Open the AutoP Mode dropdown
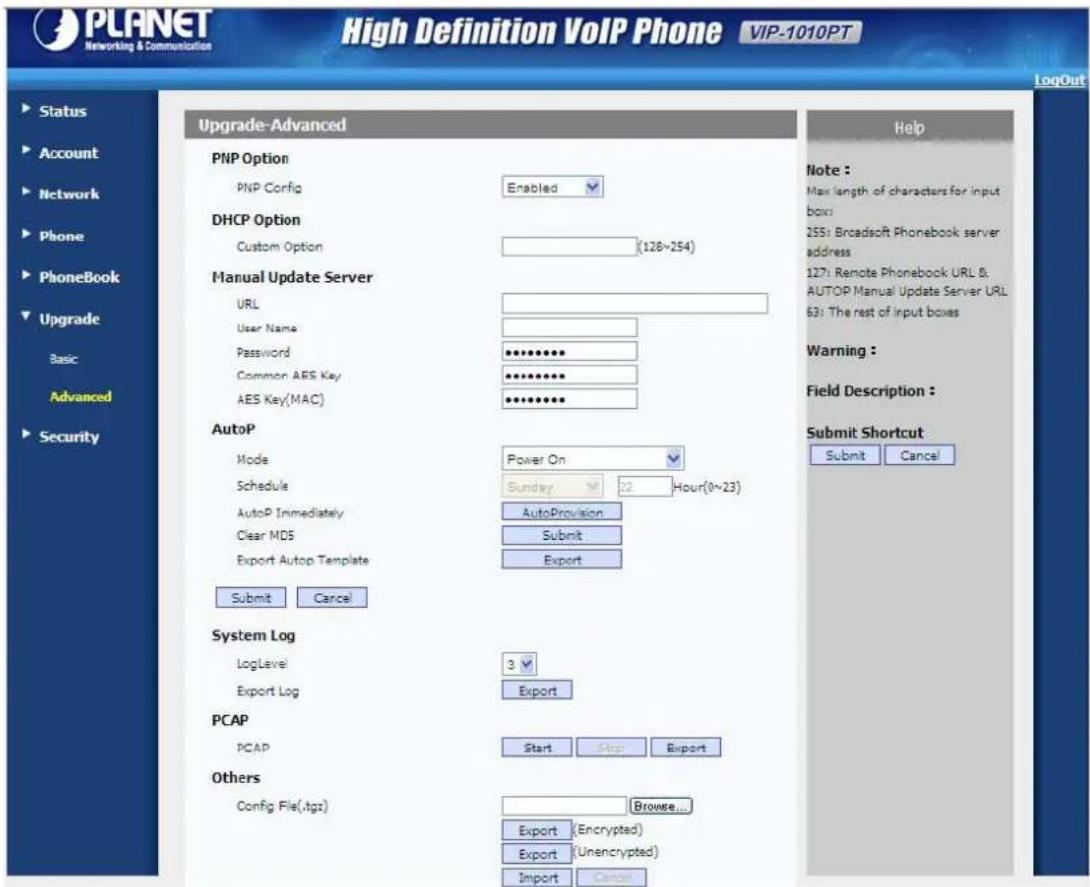 pyautogui.click(x=593, y=459)
